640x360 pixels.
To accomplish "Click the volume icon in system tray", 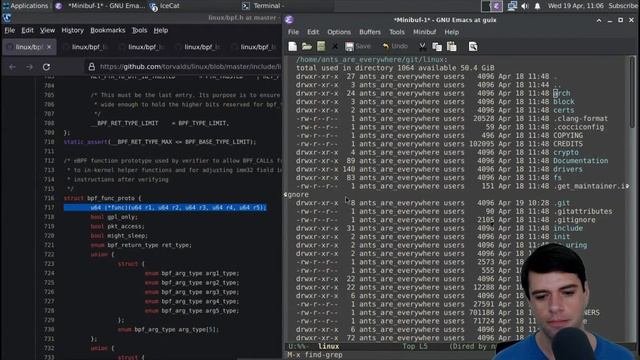I will click(525, 6).
